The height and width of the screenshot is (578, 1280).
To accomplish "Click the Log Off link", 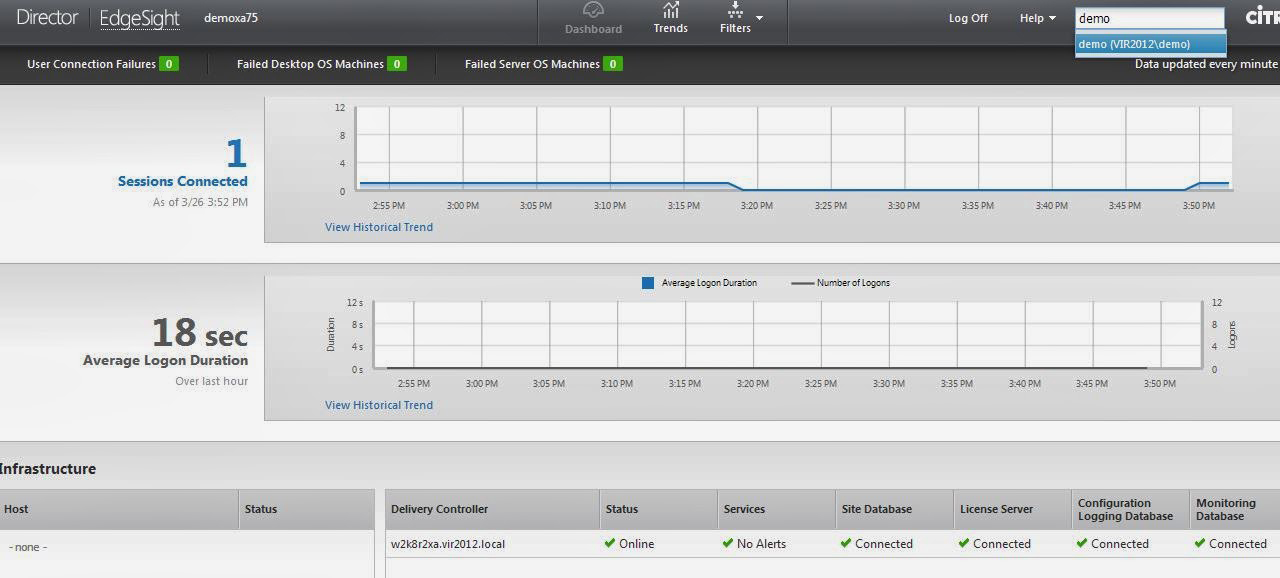I will click(968, 18).
